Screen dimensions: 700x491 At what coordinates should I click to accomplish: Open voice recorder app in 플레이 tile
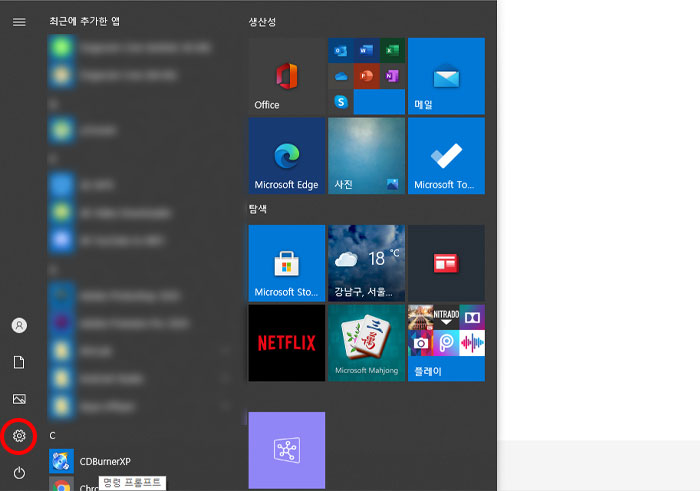(472, 343)
